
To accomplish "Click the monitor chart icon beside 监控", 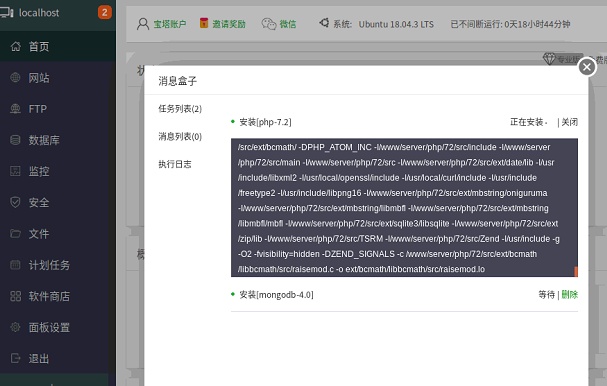I will (15, 171).
